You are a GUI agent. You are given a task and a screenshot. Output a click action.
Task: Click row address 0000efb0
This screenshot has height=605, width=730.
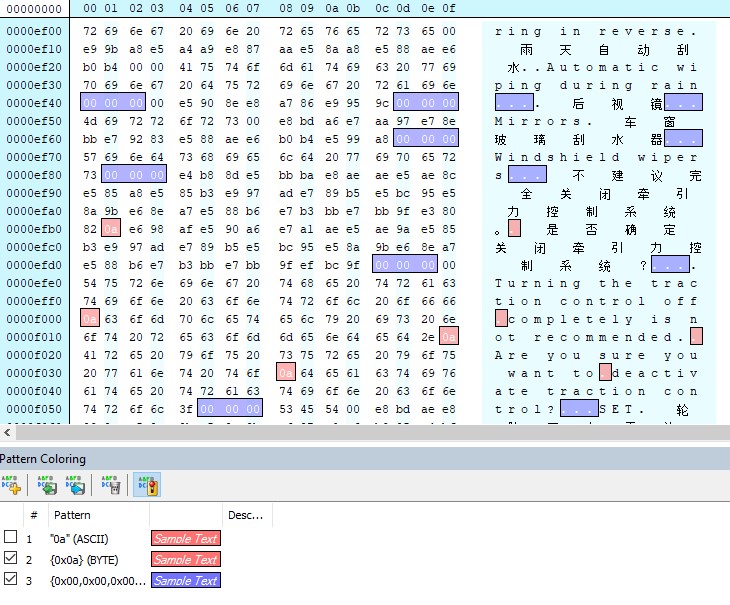tap(34, 229)
